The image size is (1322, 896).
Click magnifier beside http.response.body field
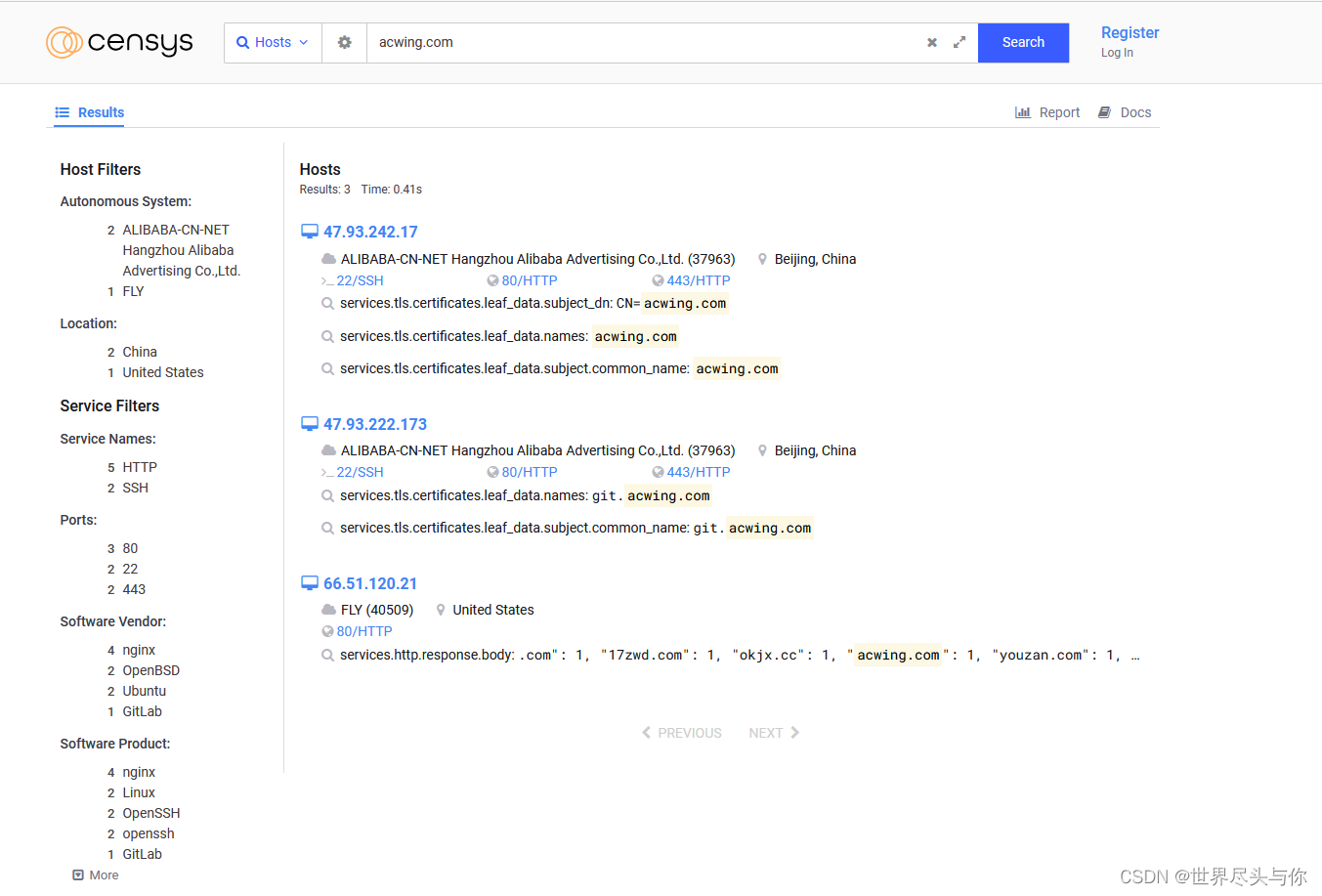328,655
